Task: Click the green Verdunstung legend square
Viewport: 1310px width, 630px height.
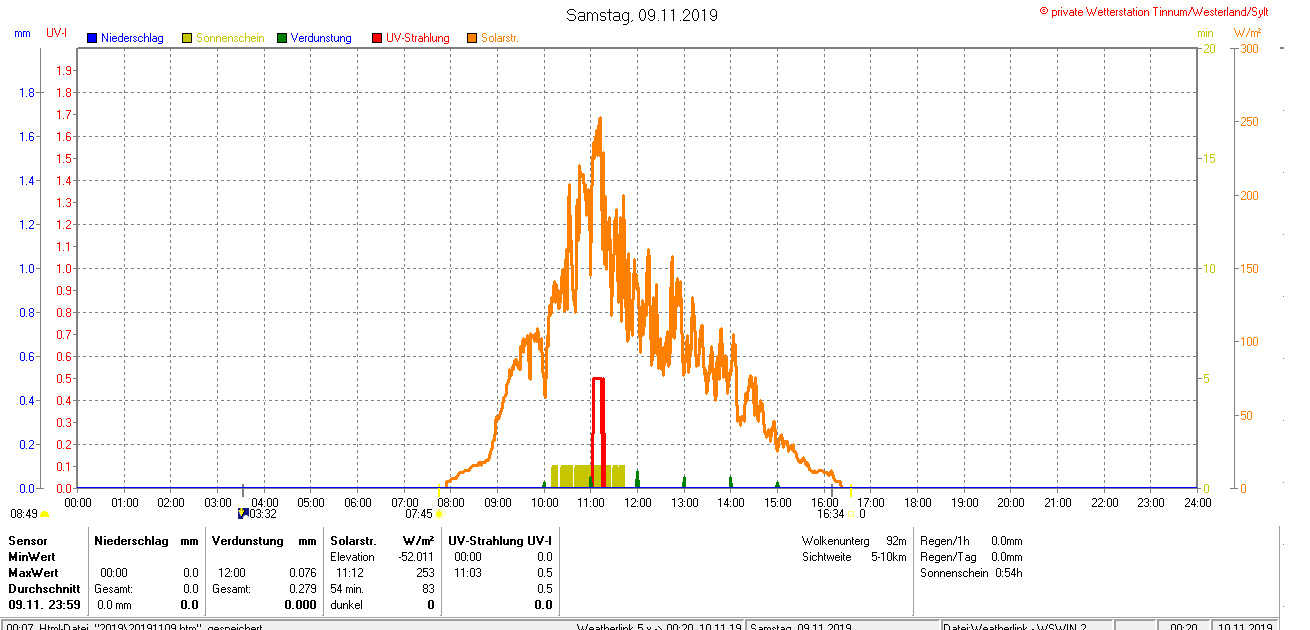Action: click(282, 38)
